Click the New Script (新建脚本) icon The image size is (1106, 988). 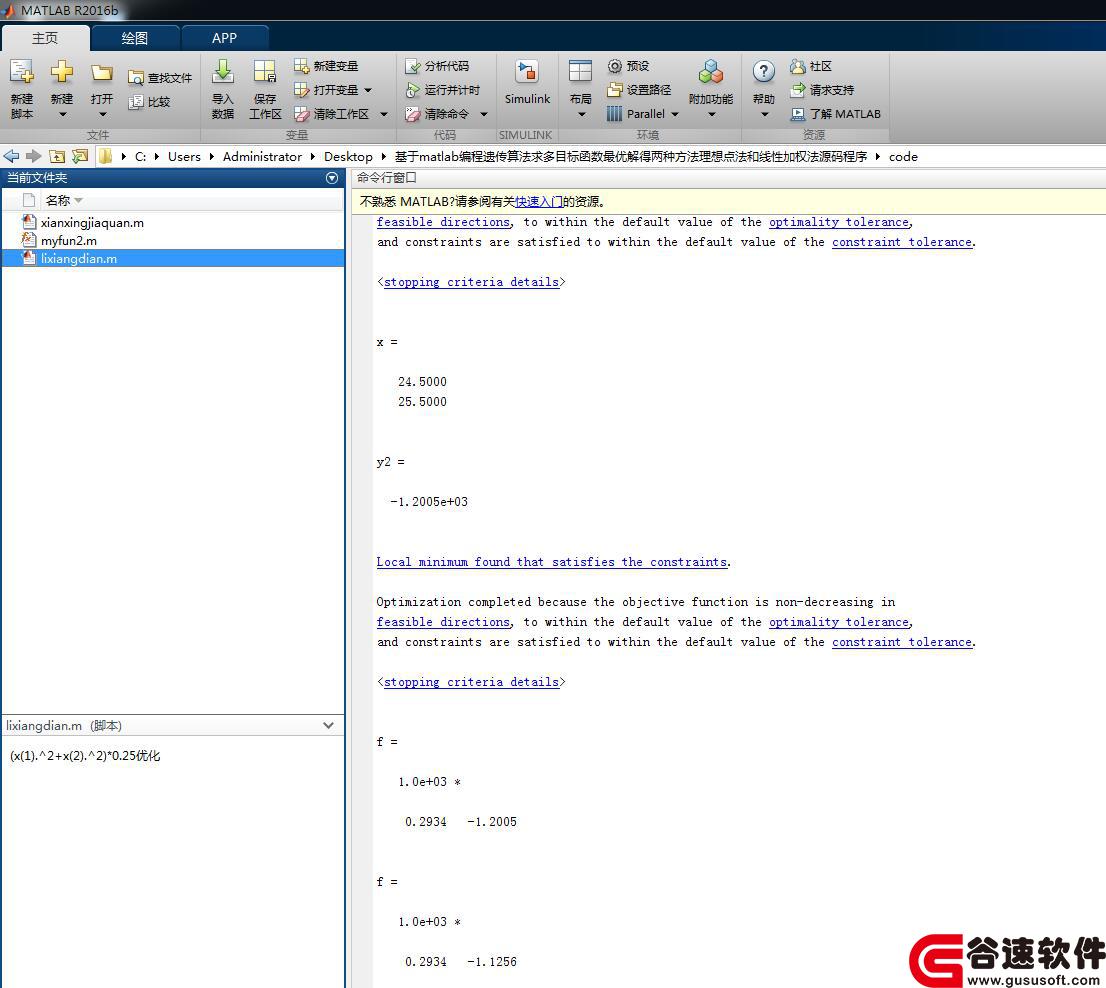coord(21,72)
